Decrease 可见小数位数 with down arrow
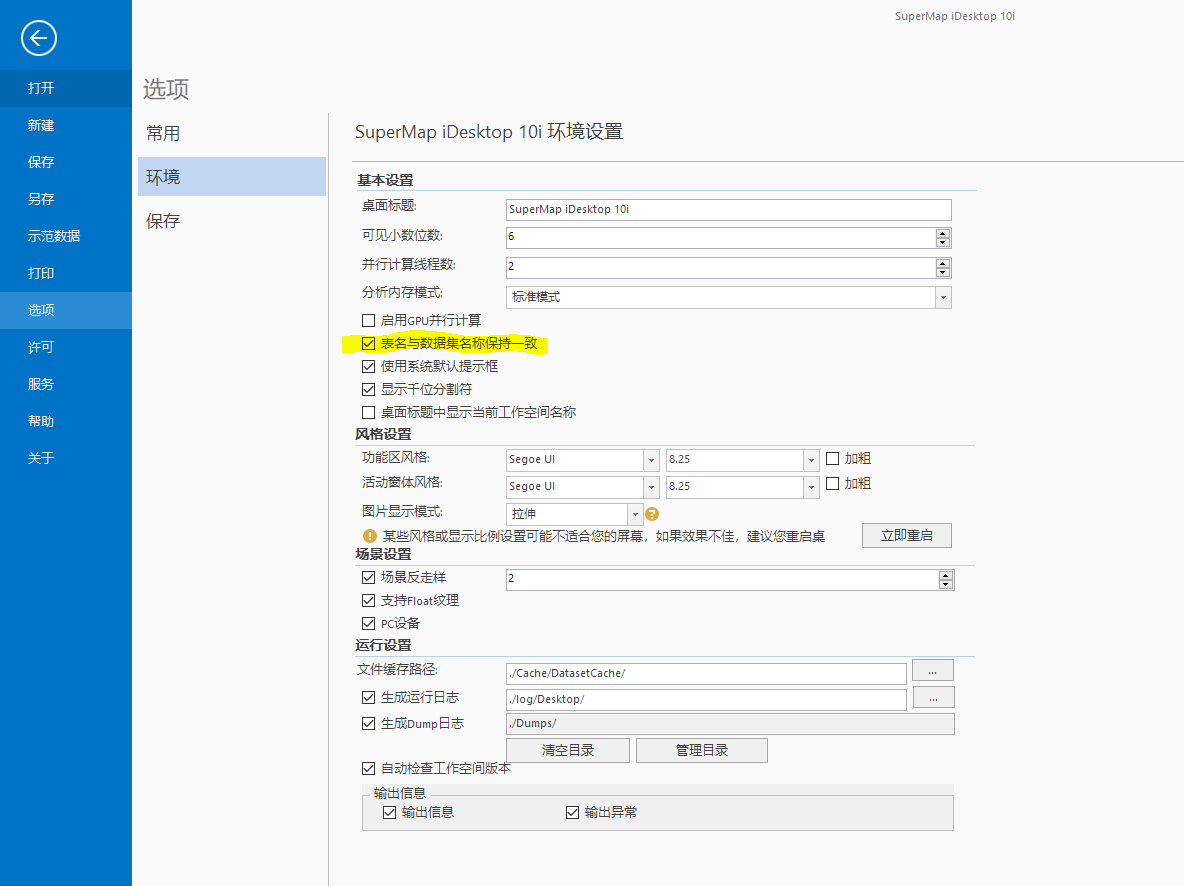Viewport: 1184px width, 886px height. (x=942, y=242)
